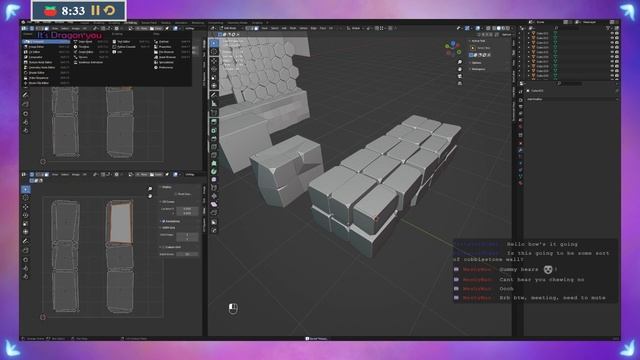
Task: Open Text Editor from the Scripting column
Action: pos(131,42)
